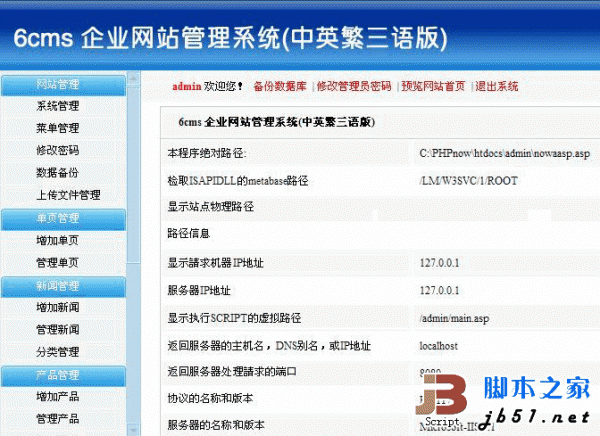Open 管理新闻 in the sidebar
The image size is (600, 436).
point(58,329)
